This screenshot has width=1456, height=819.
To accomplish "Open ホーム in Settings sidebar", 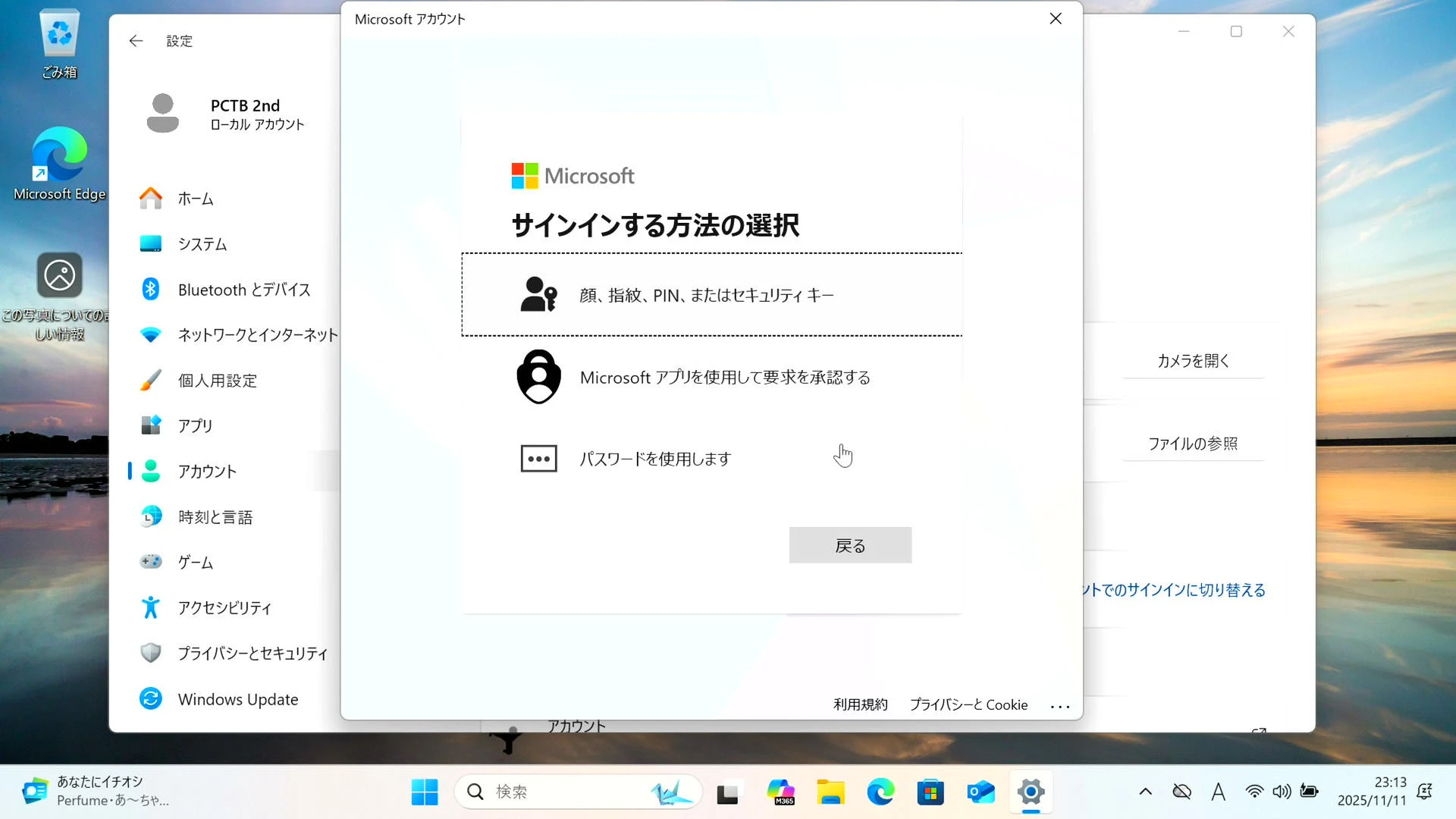I will coord(196,199).
